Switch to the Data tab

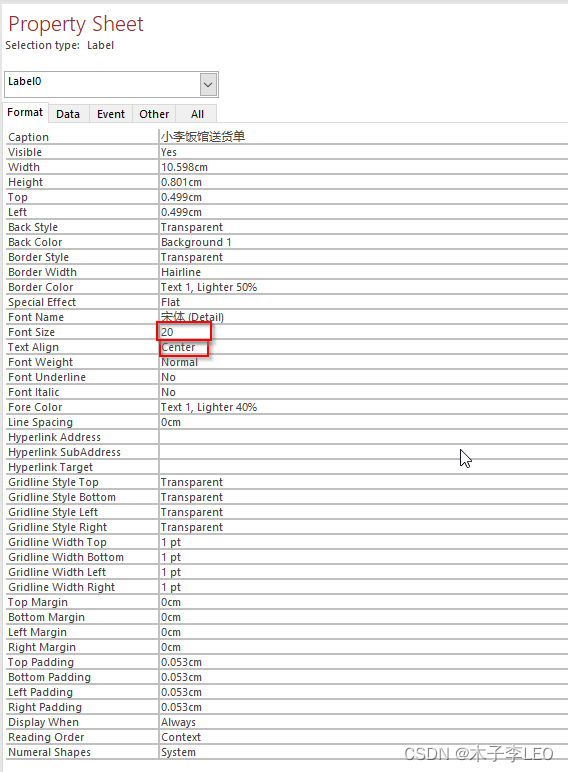[x=68, y=114]
